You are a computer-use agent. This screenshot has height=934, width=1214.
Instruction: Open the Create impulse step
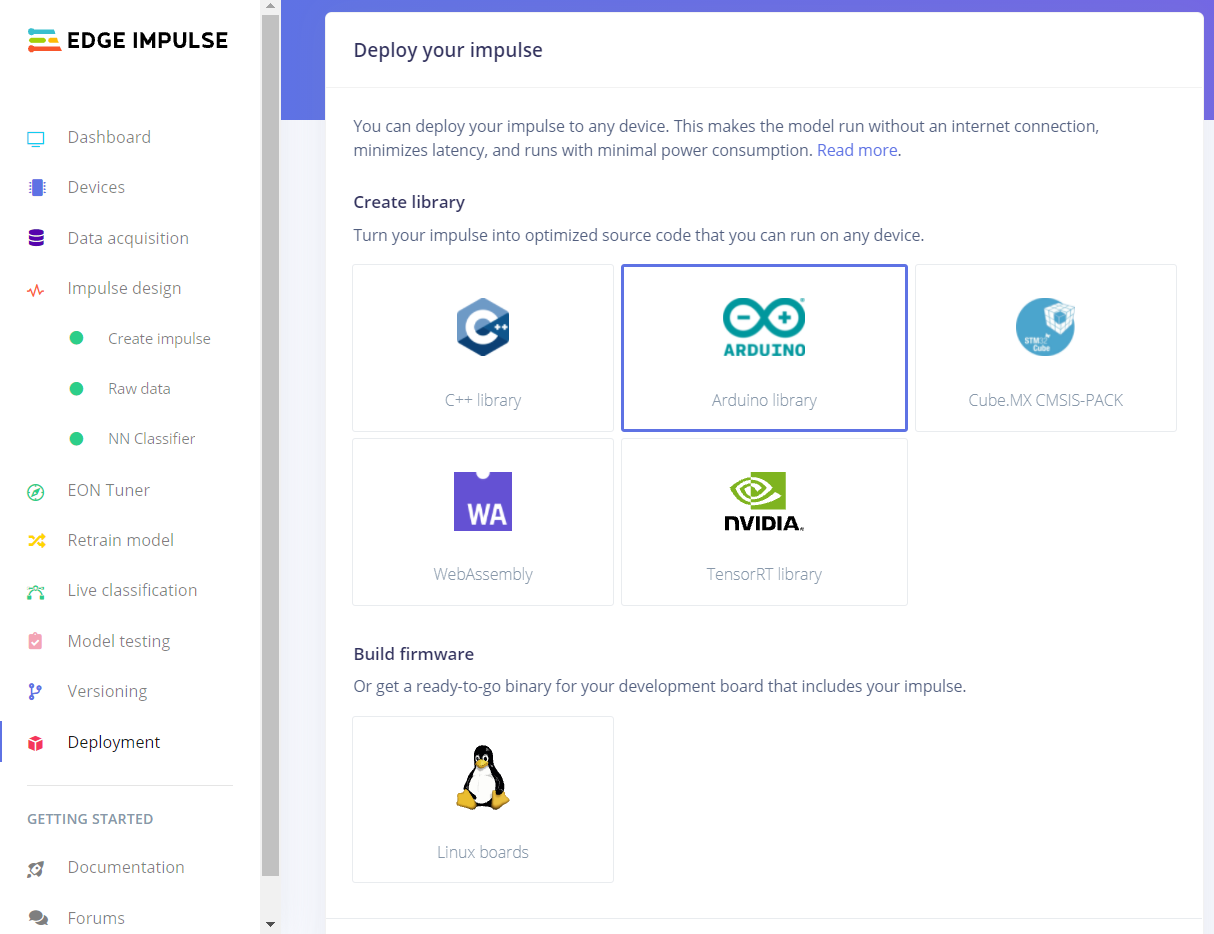[x=159, y=338]
